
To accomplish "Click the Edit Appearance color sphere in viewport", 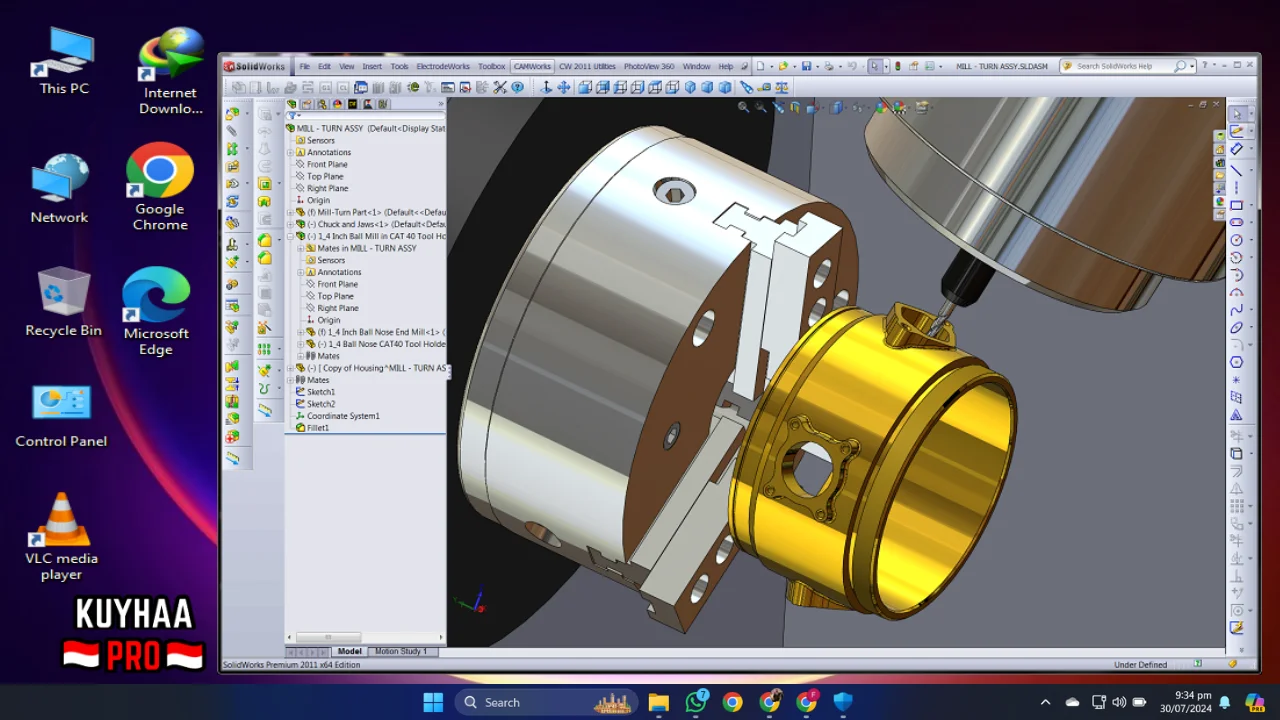I will [x=881, y=107].
